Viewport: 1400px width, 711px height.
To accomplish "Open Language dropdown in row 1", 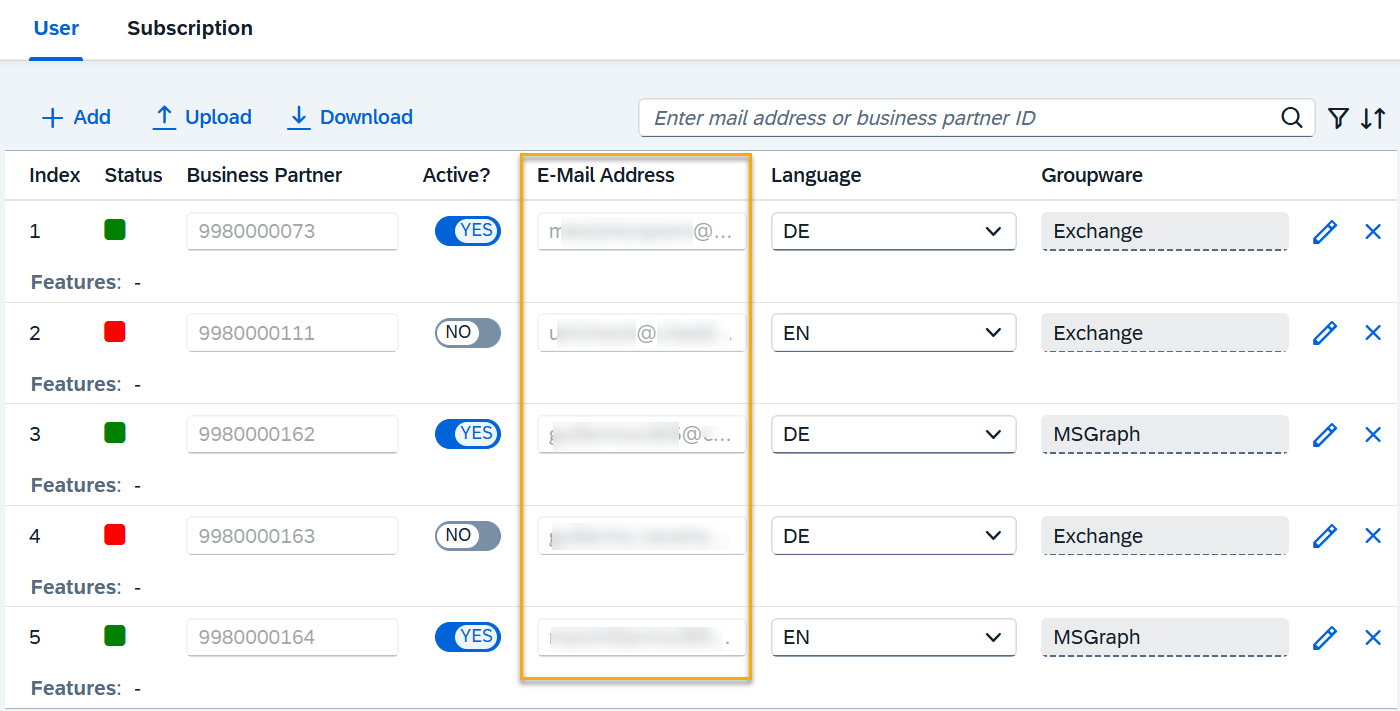I will [893, 232].
